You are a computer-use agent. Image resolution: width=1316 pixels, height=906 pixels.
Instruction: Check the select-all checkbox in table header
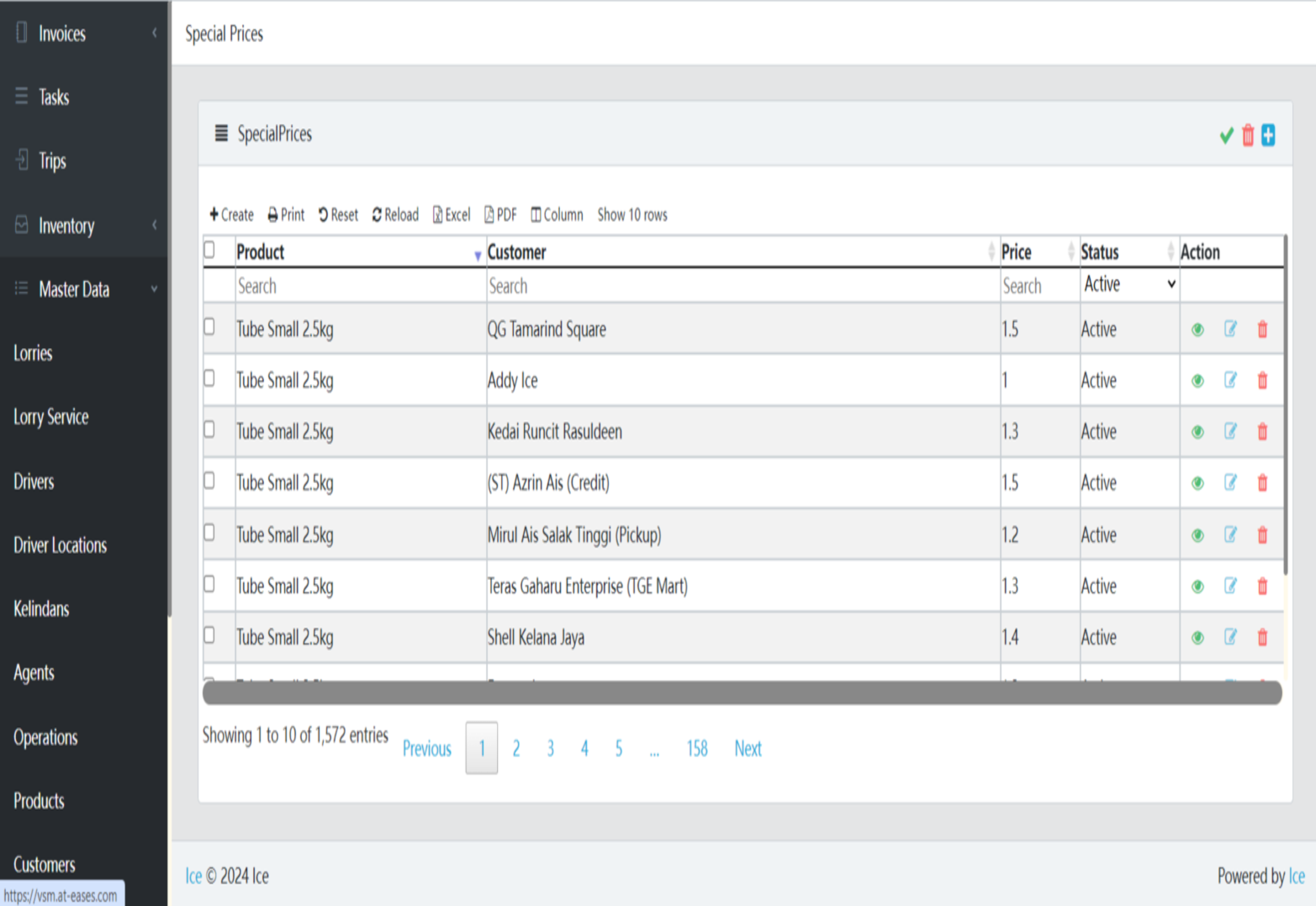click(x=209, y=250)
